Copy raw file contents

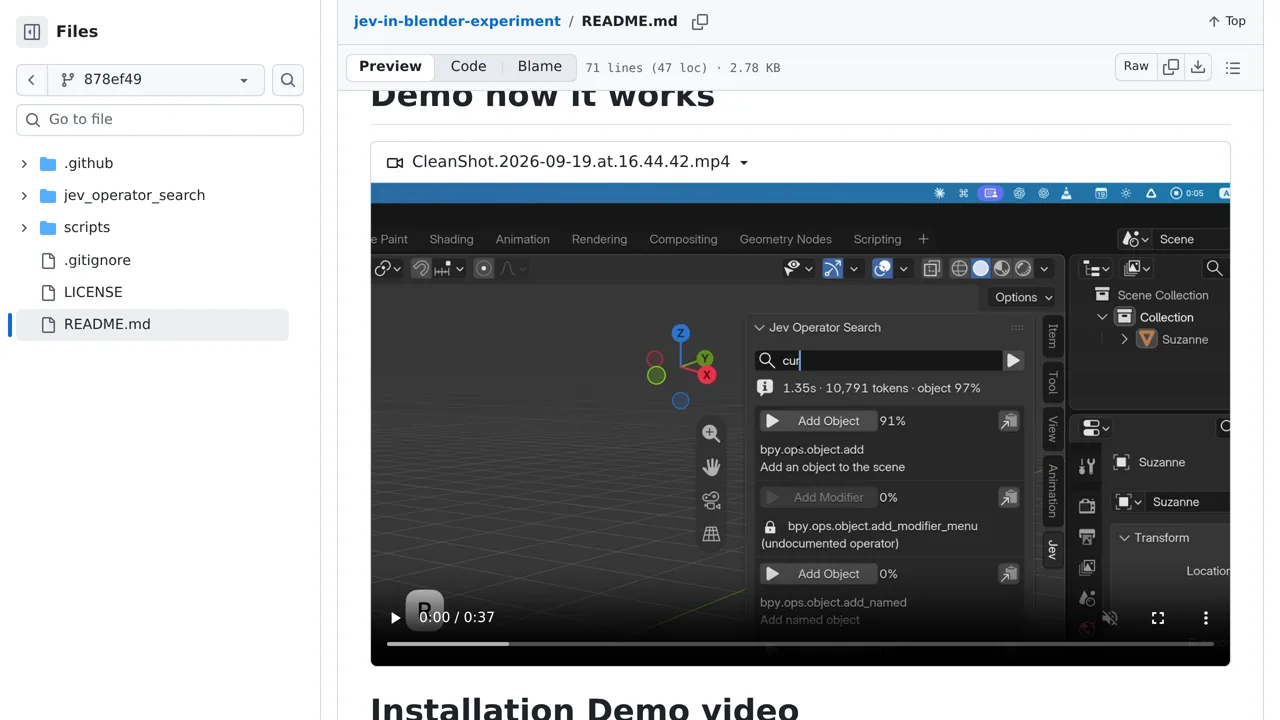(x=1171, y=67)
